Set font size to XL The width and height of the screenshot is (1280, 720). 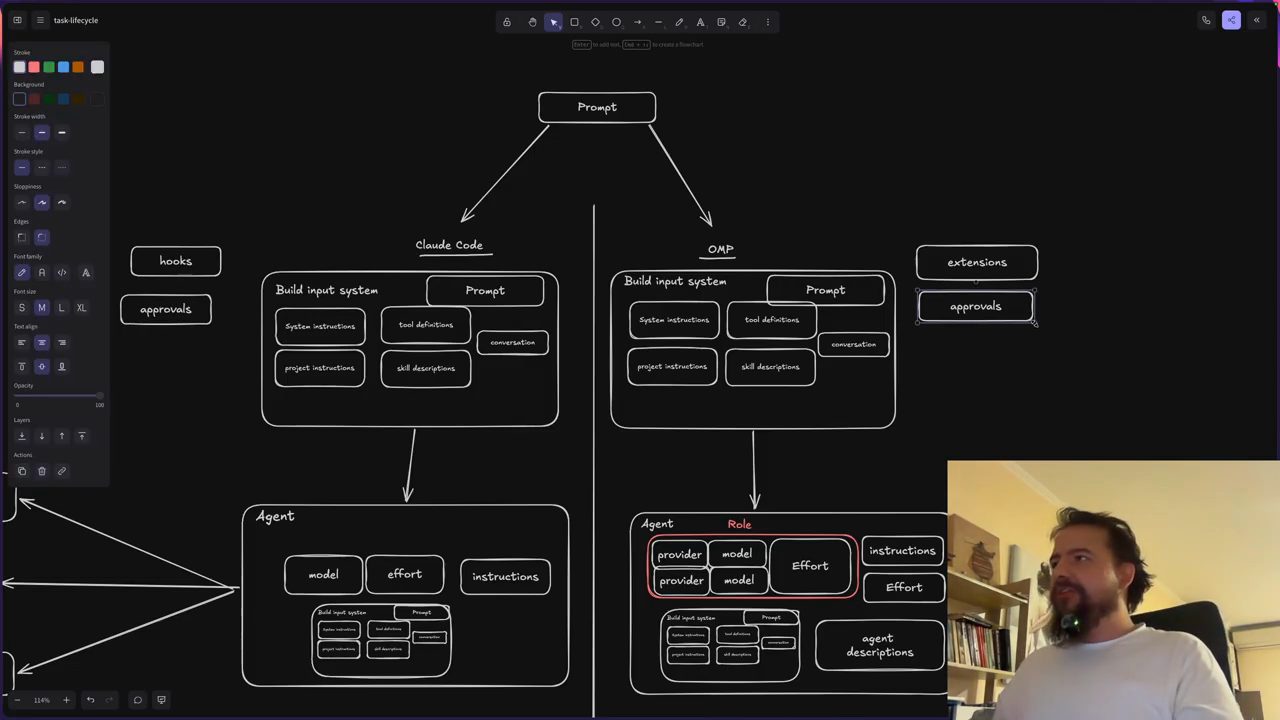tap(81, 308)
